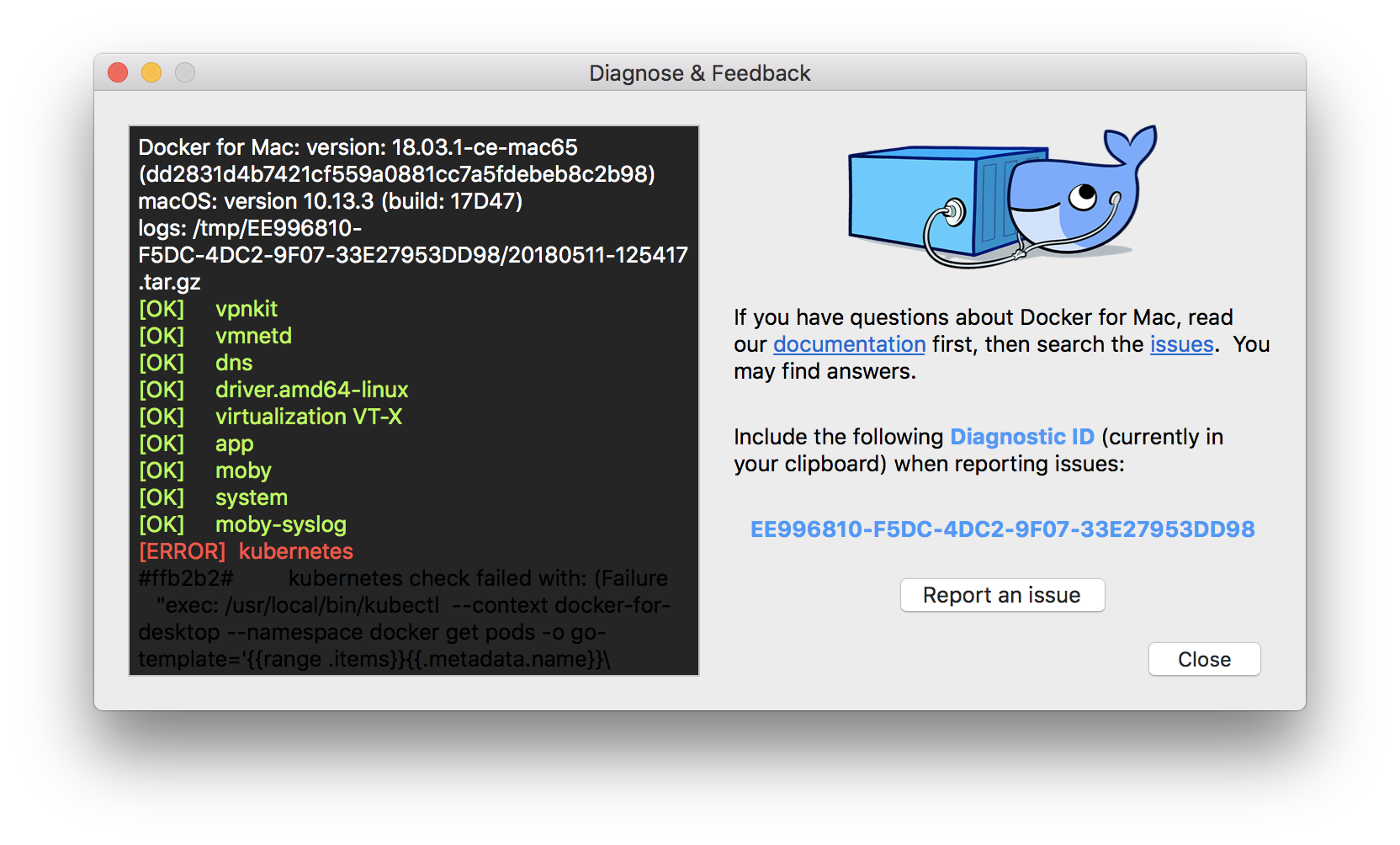The image size is (1400, 845).
Task: Click the '[OK] driver.amd64-linux' log line
Action: point(273,390)
